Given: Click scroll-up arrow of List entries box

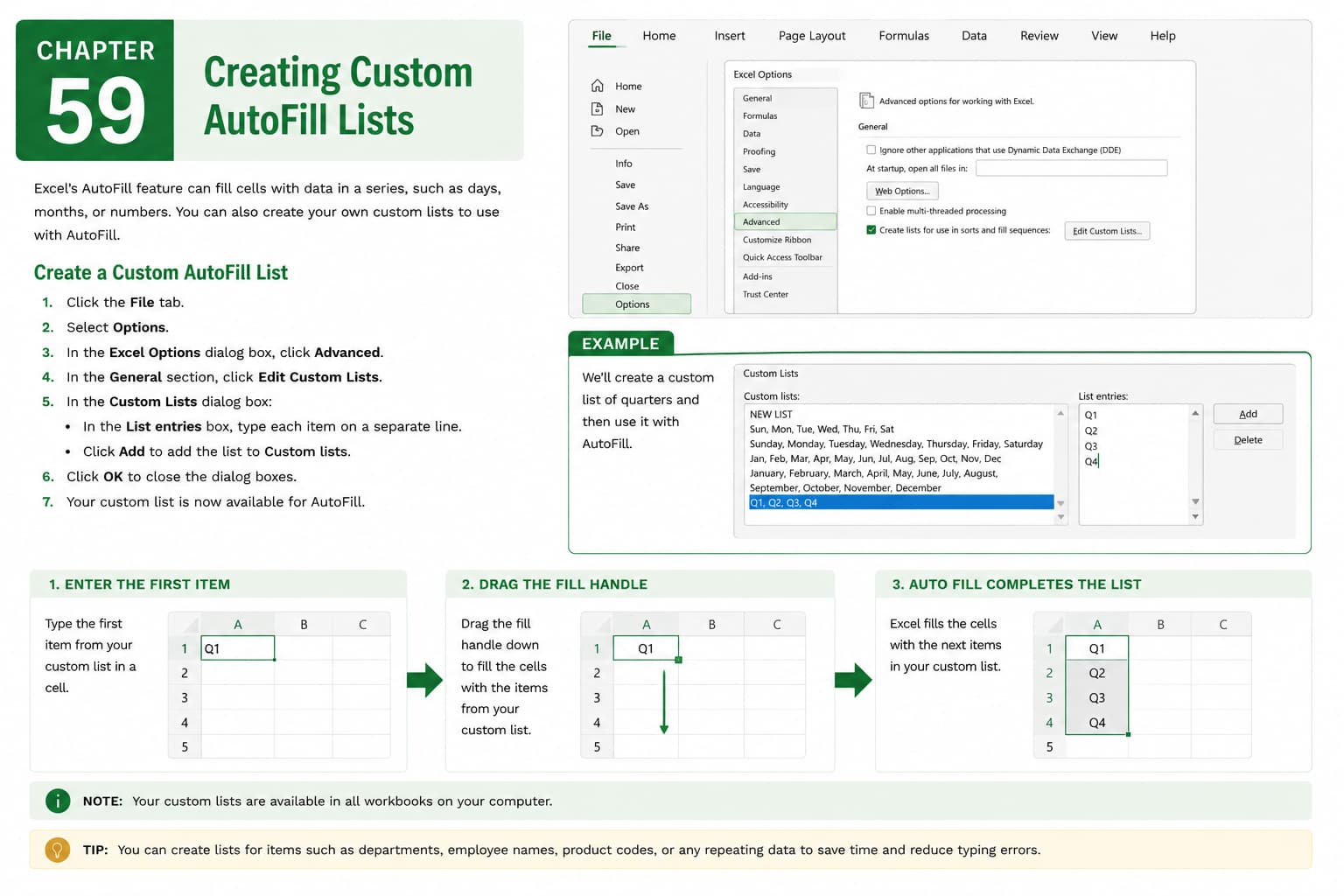Looking at the screenshot, I should (x=1195, y=413).
